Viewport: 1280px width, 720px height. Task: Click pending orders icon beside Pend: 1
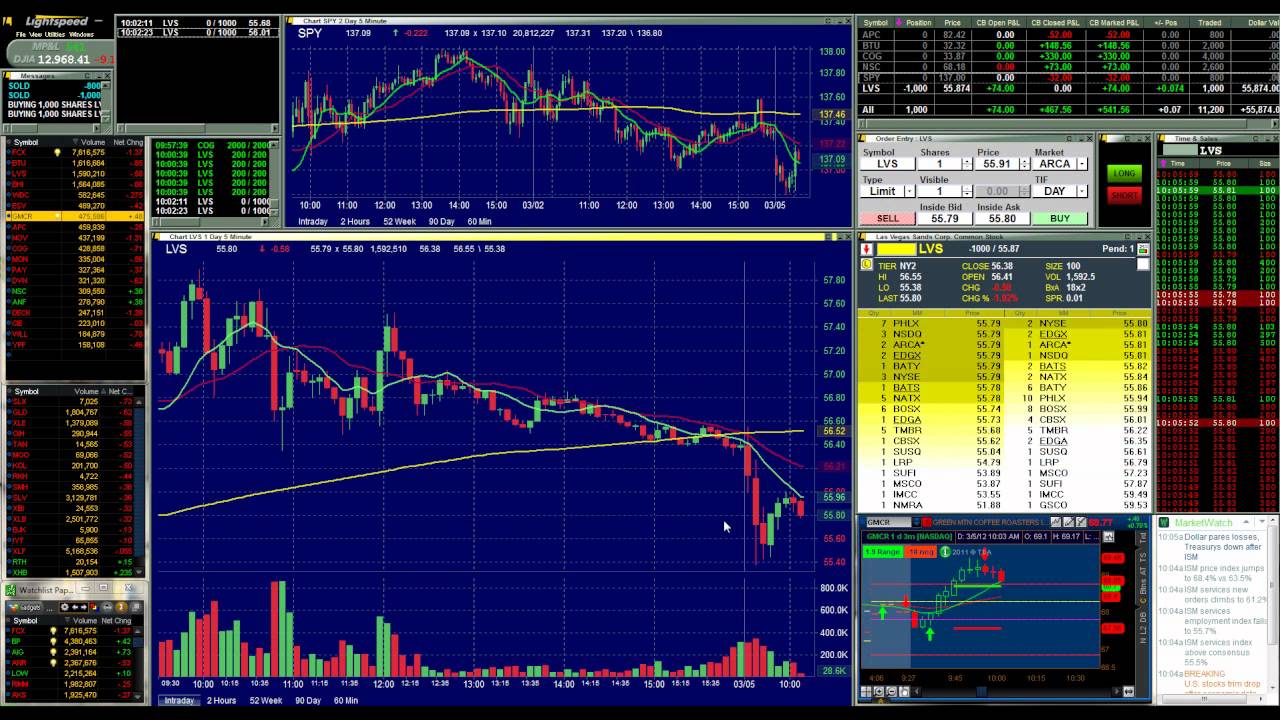[x=1143, y=249]
